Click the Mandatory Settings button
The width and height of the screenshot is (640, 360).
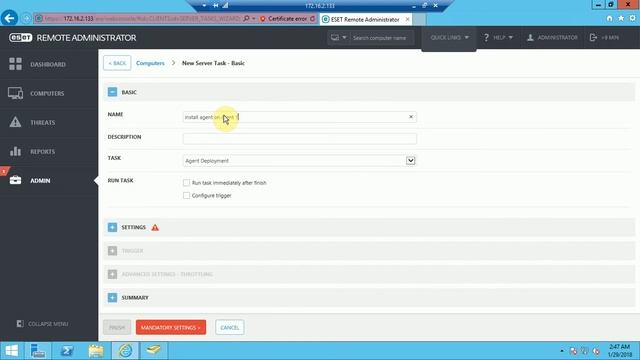(x=171, y=327)
